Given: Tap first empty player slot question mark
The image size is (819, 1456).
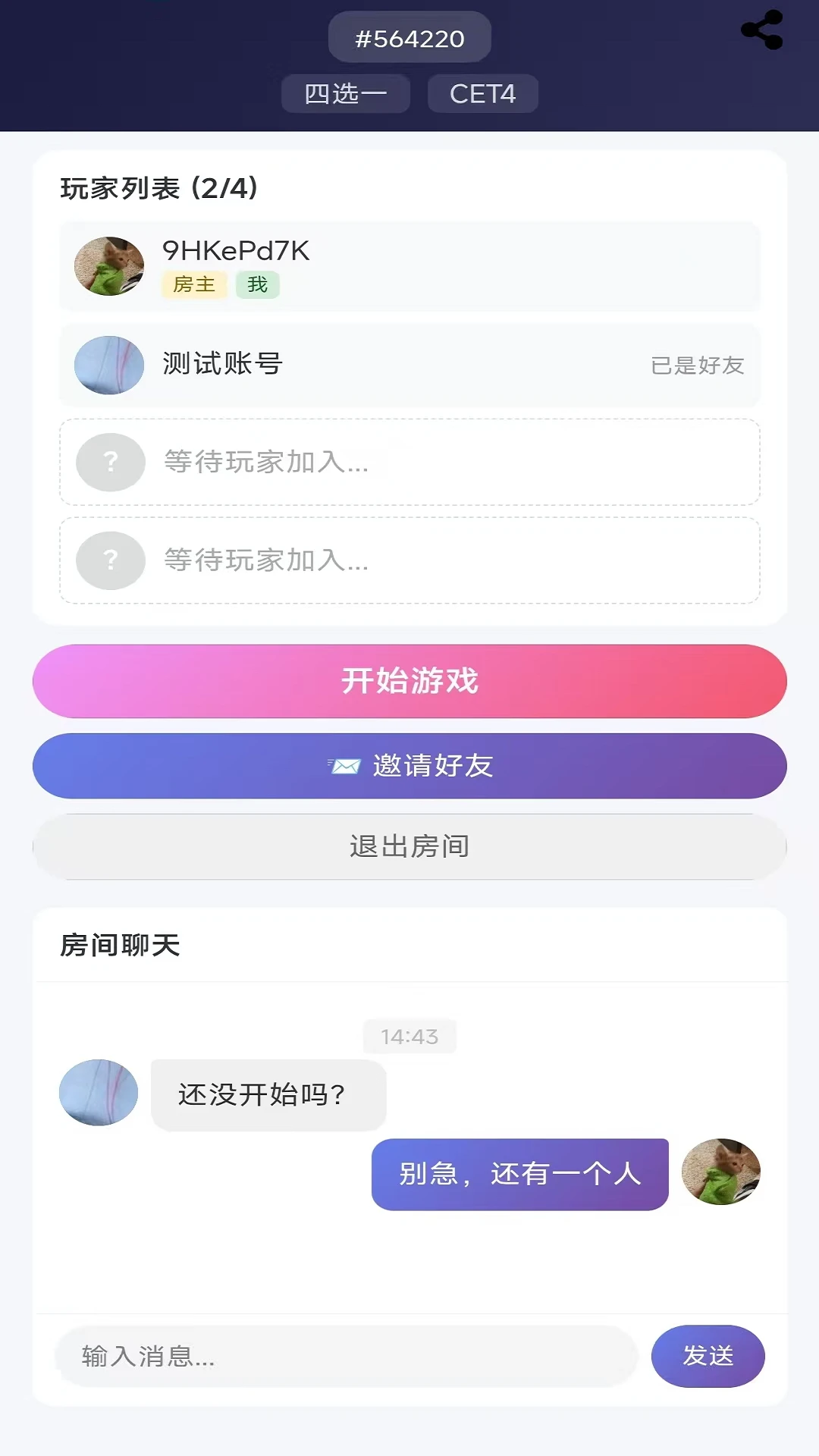Looking at the screenshot, I should point(111,462).
